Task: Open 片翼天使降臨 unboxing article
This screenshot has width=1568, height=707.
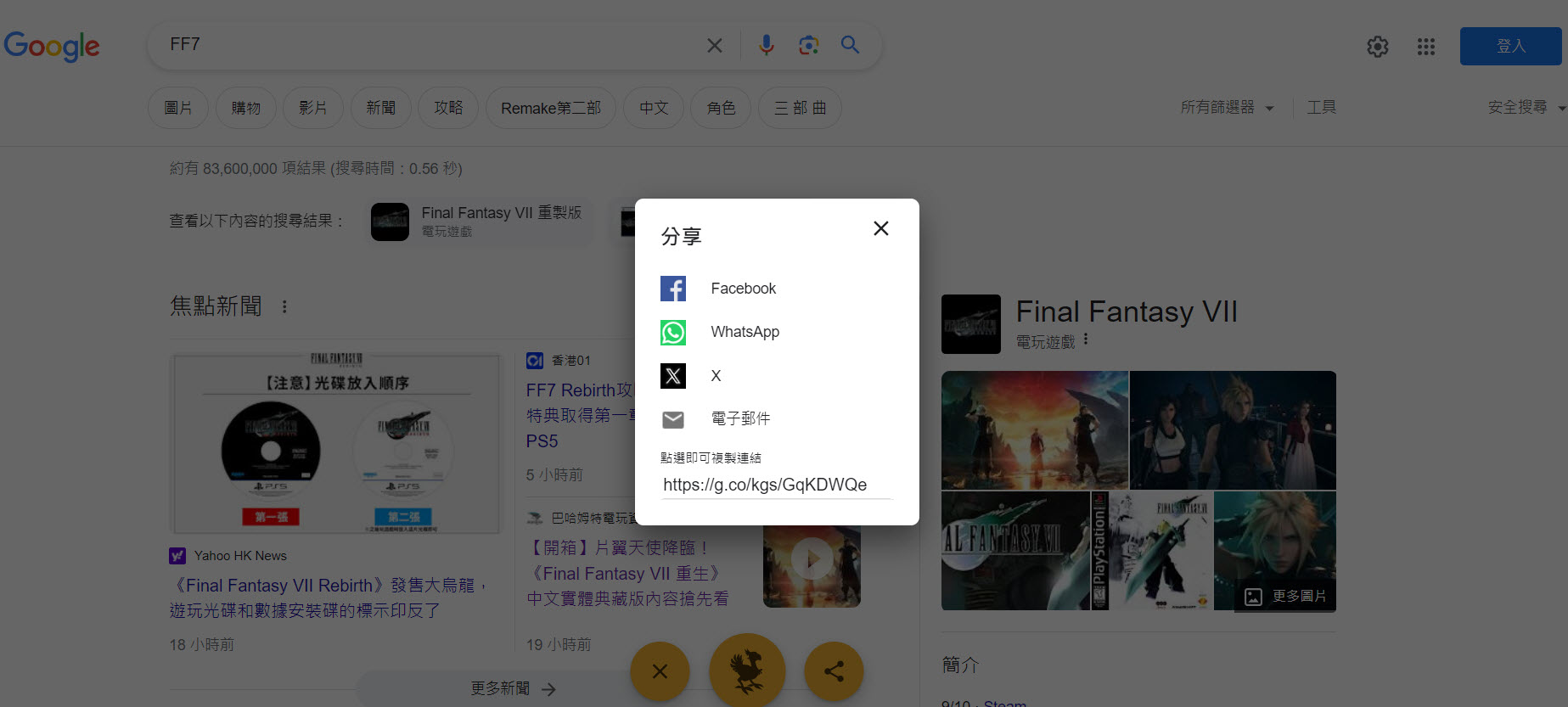Action: point(627,573)
